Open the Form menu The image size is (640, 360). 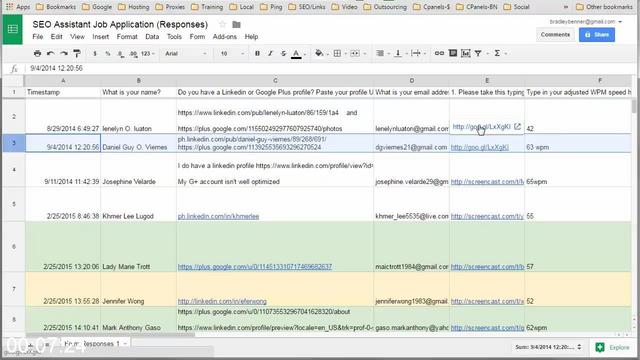(x=197, y=37)
